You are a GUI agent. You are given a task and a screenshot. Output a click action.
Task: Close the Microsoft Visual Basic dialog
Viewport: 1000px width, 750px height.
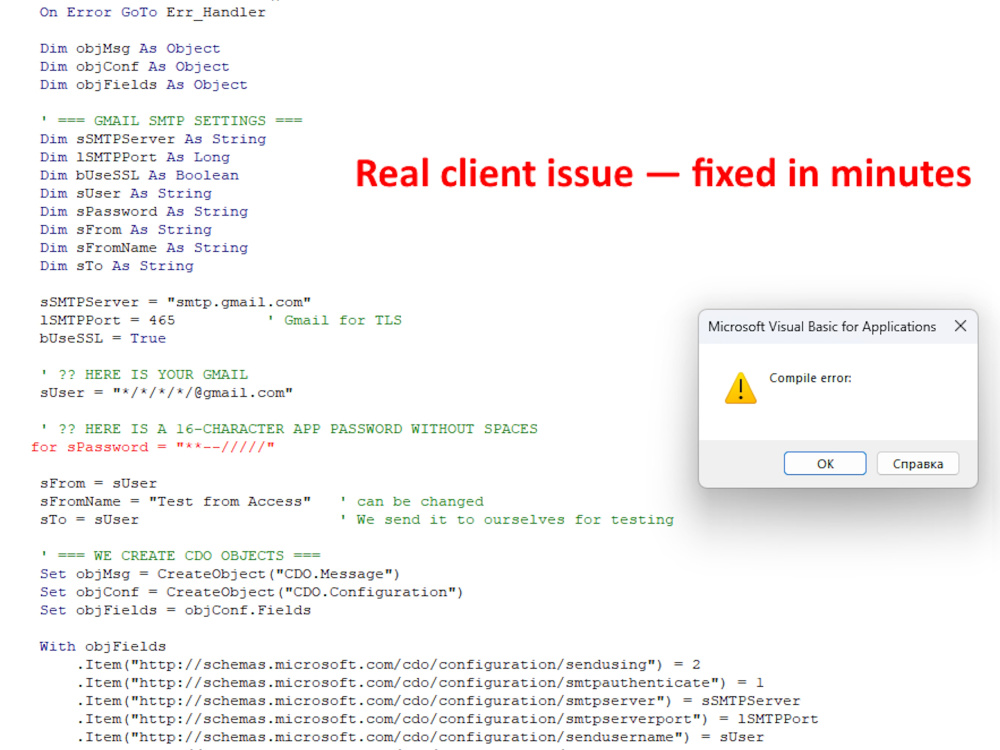tap(960, 326)
